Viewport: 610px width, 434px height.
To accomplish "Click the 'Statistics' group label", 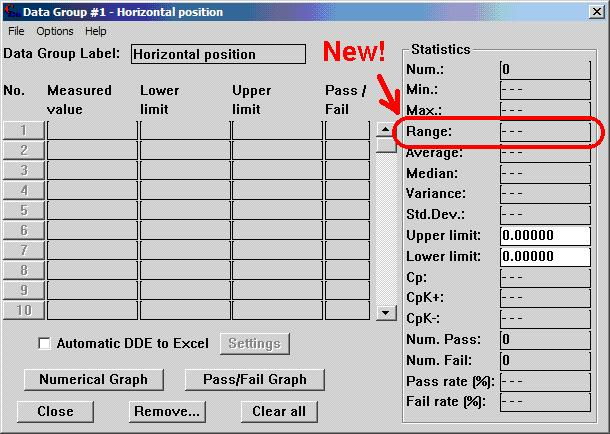I will [x=440, y=49].
